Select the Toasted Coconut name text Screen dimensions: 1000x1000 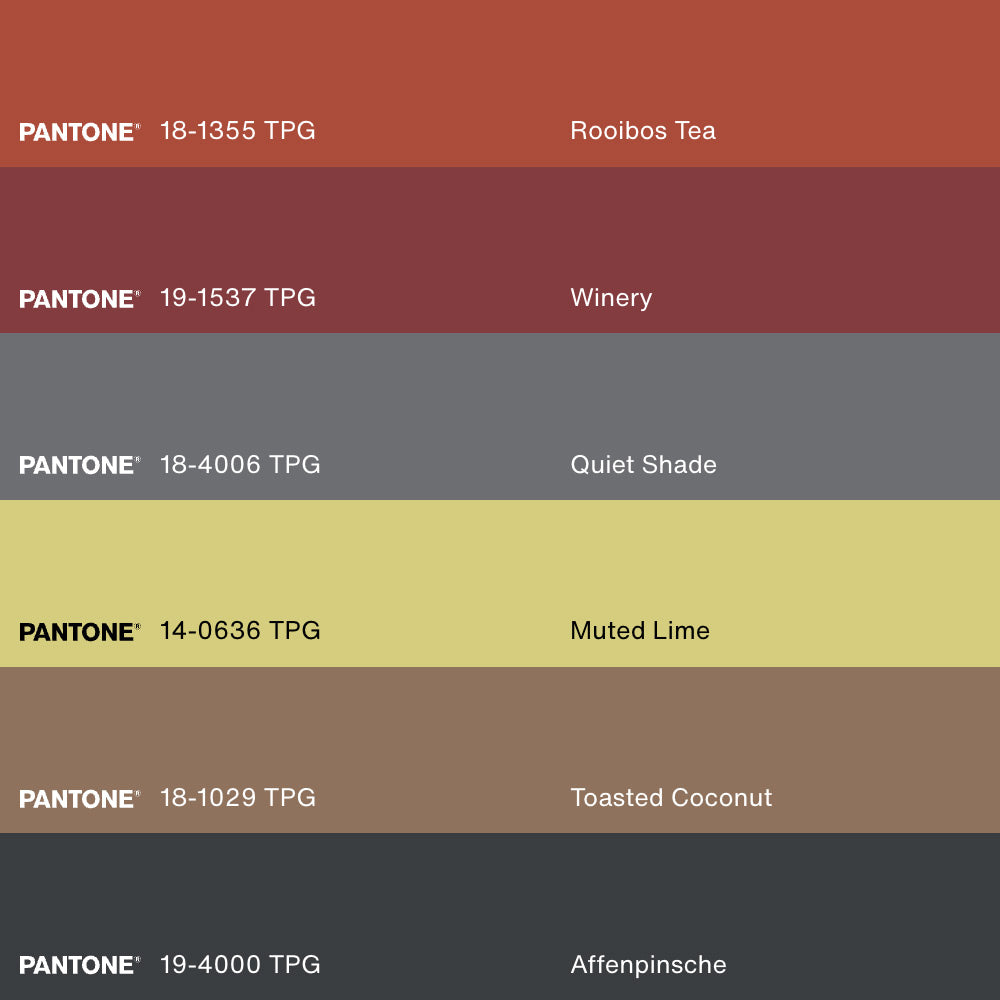[671, 798]
